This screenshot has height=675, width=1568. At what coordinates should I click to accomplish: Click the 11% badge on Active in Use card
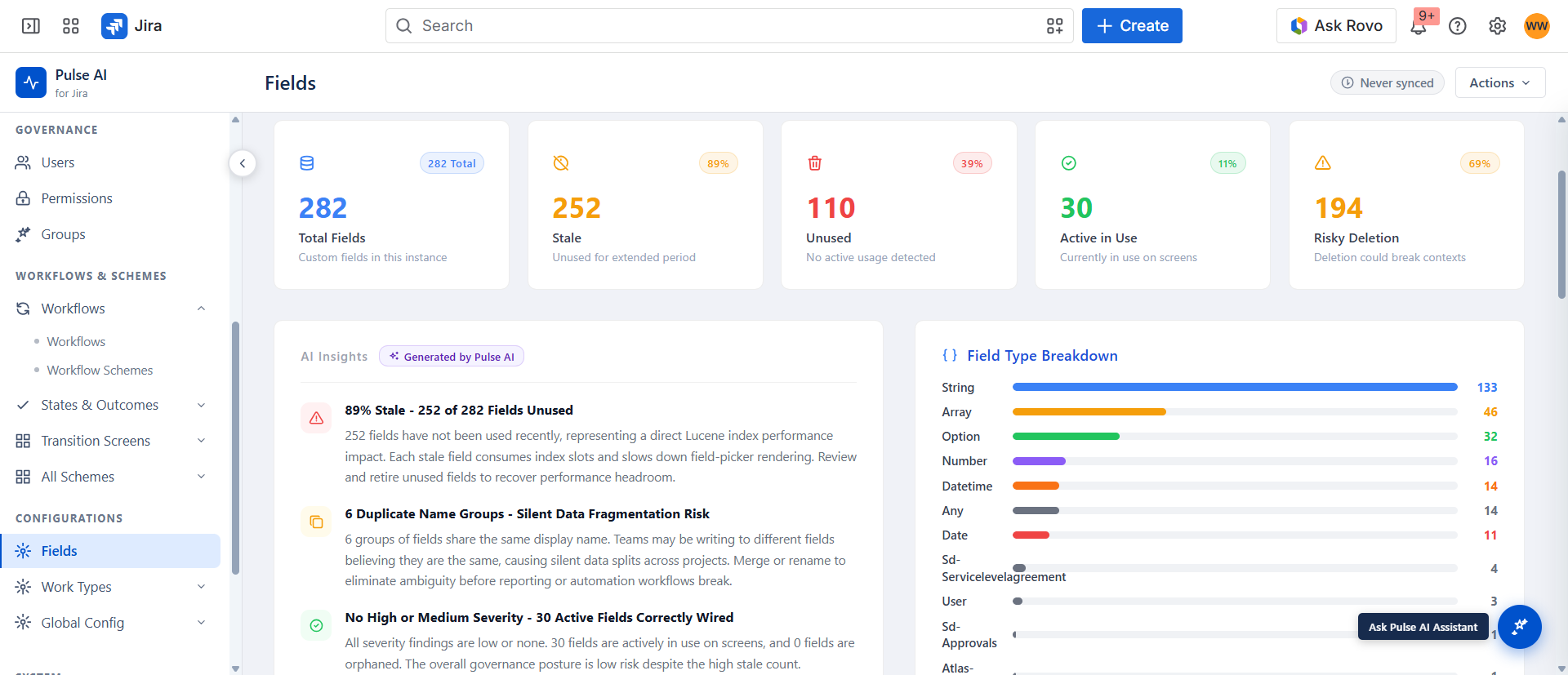click(1227, 163)
